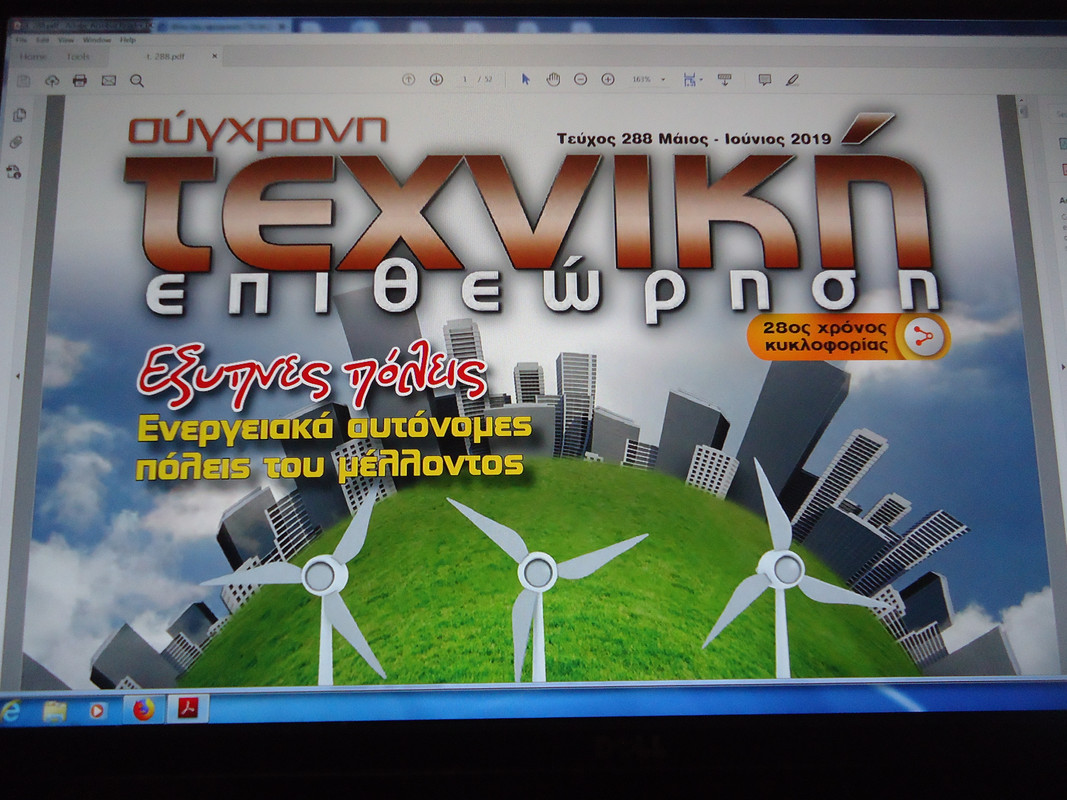Screen dimensions: 1067x800
Task: Click the issue text 'Τεύχος 288 Μάιος - Ιούνιος 2019'
Action: coord(694,139)
